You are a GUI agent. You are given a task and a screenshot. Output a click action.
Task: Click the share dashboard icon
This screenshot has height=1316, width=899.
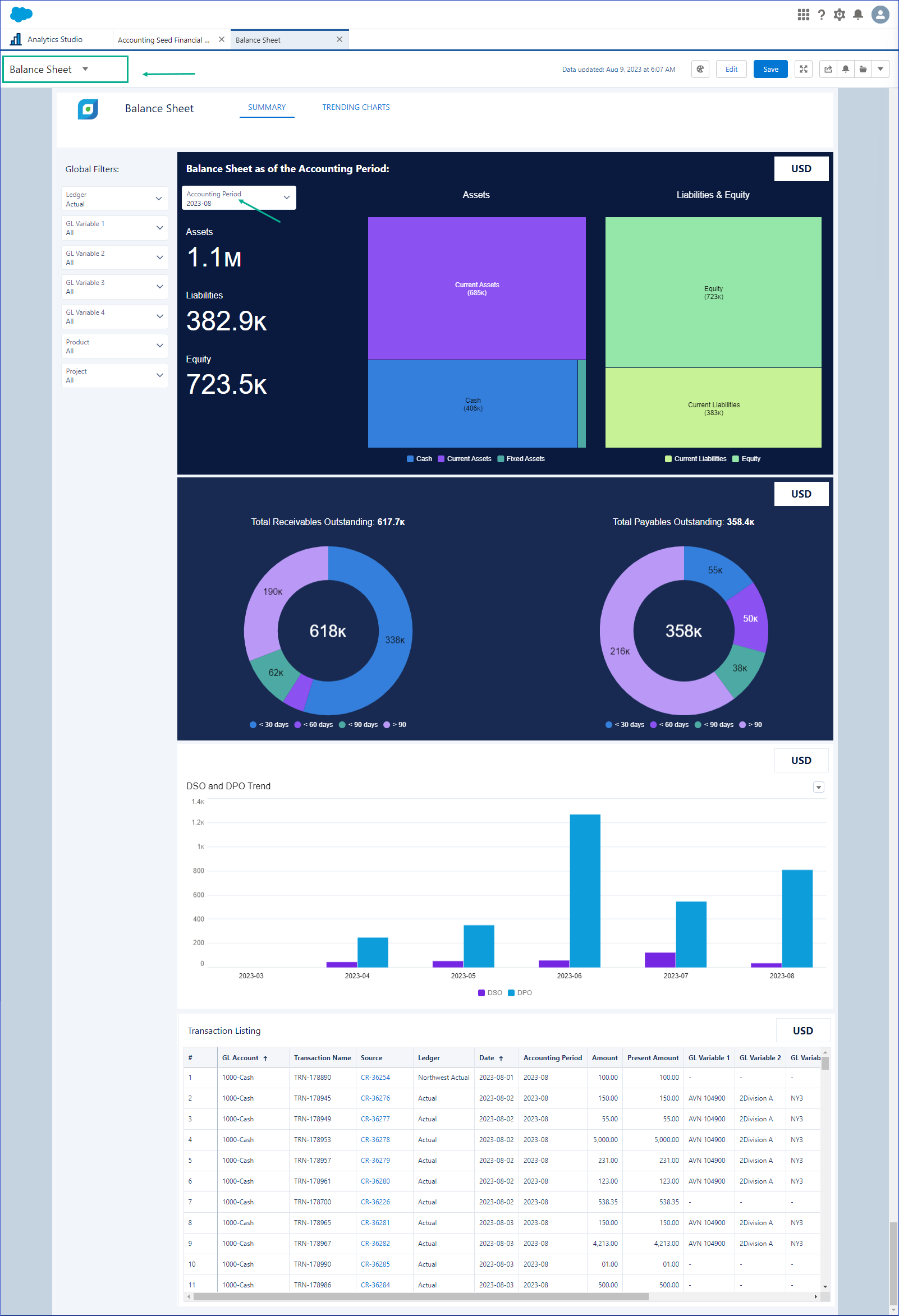pyautogui.click(x=828, y=69)
